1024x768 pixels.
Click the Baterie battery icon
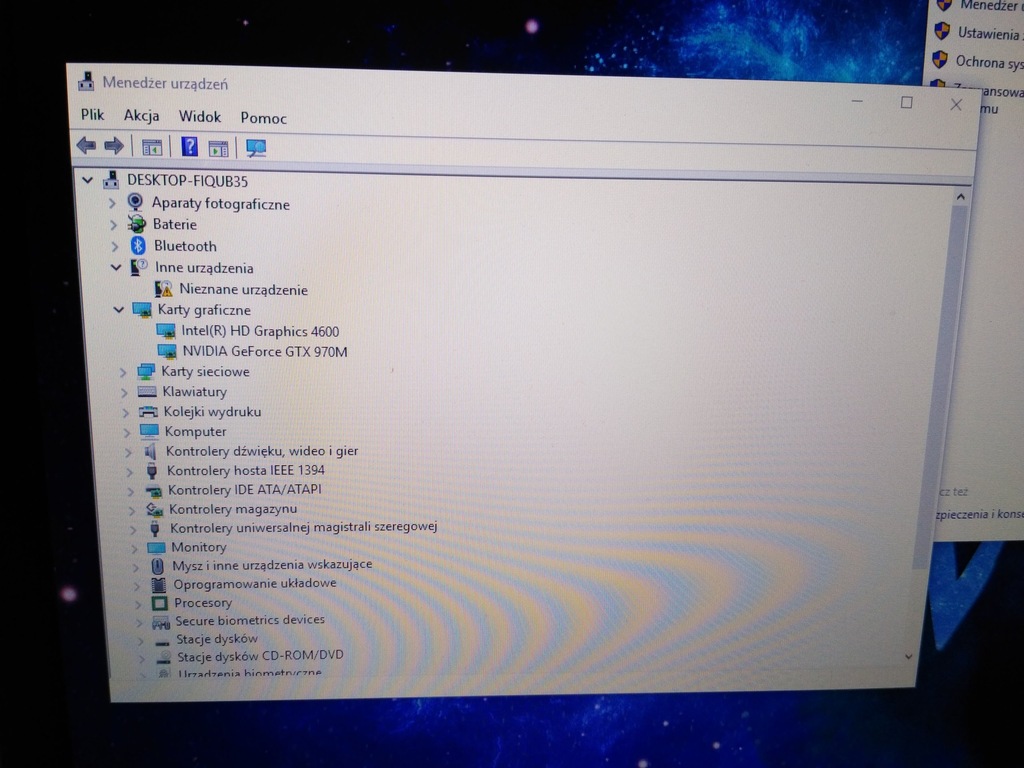[x=136, y=224]
